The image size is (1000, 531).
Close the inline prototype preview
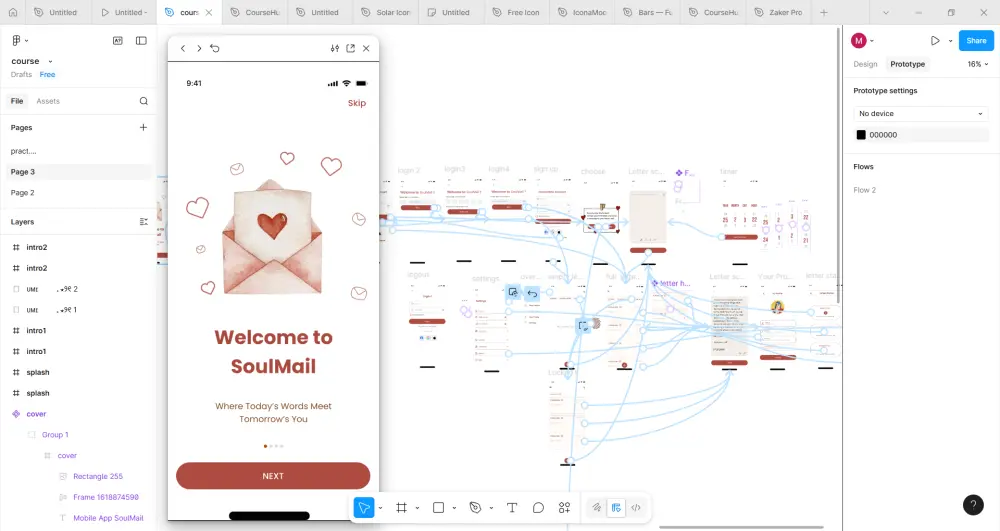coord(366,48)
